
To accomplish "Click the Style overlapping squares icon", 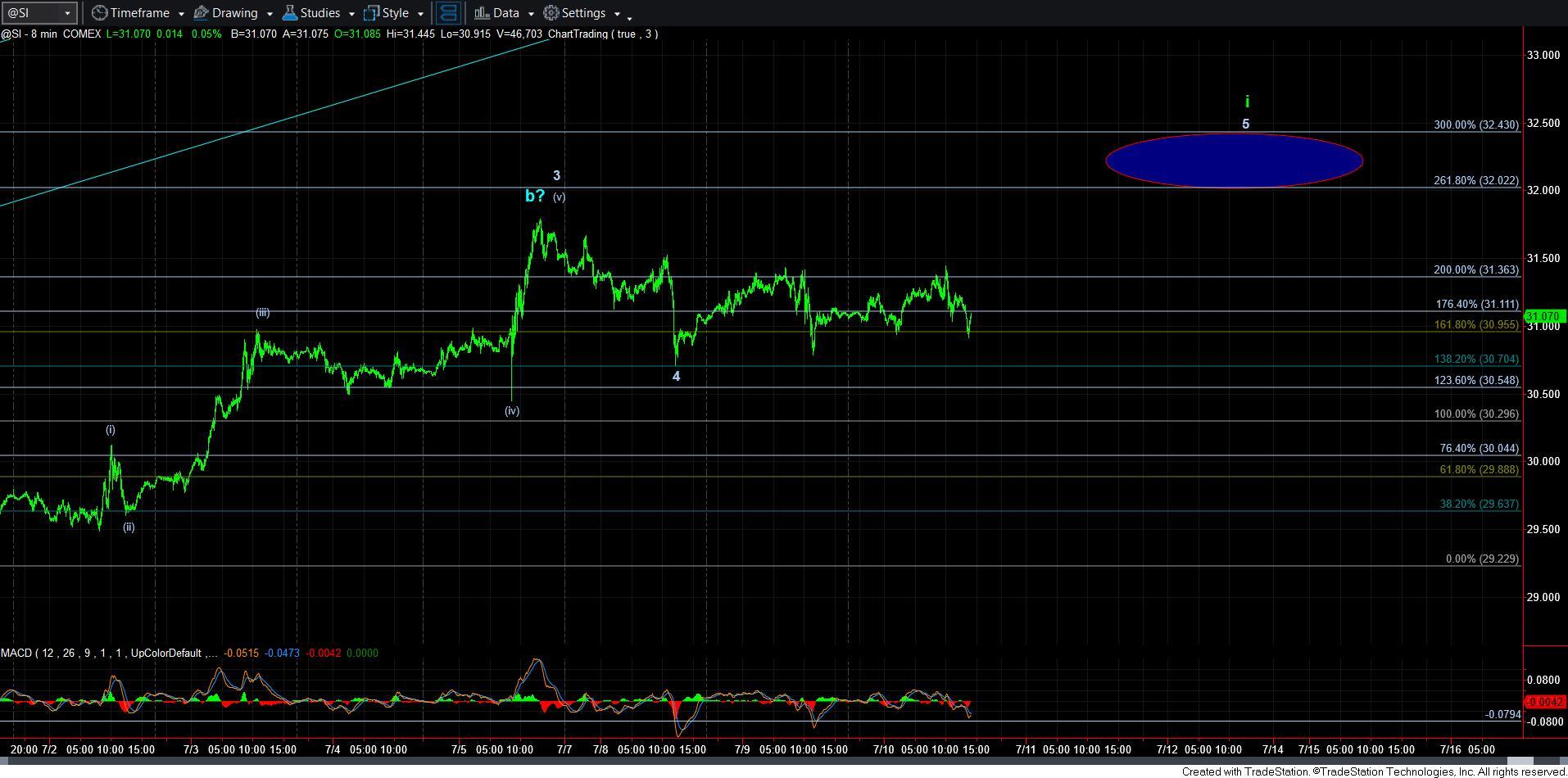I will [x=372, y=13].
